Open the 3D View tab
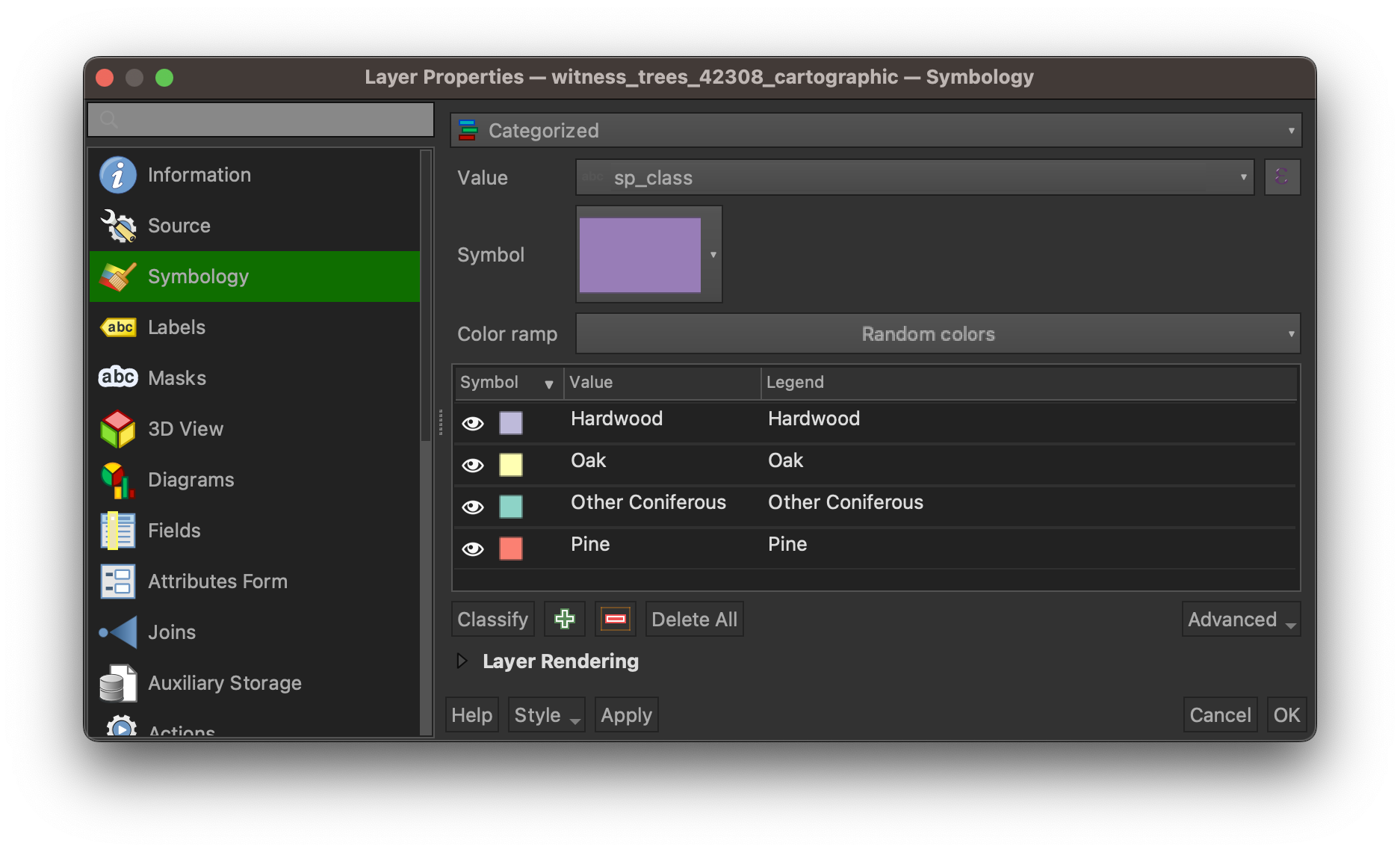The width and height of the screenshot is (1400, 852). [x=255, y=429]
